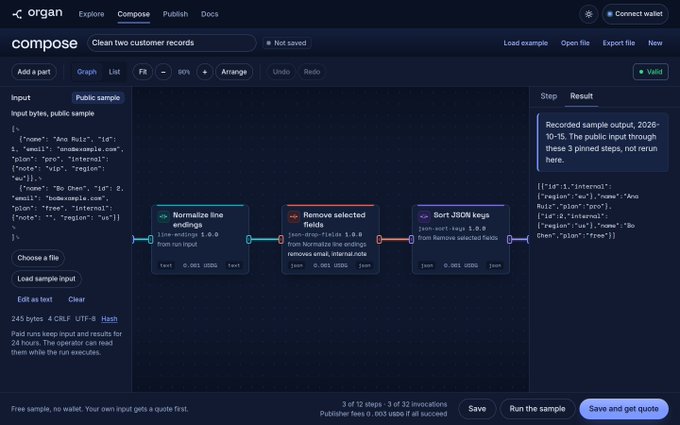Screen dimensions: 680x425
Task: Toggle the Public sample badge
Action: tap(98, 98)
